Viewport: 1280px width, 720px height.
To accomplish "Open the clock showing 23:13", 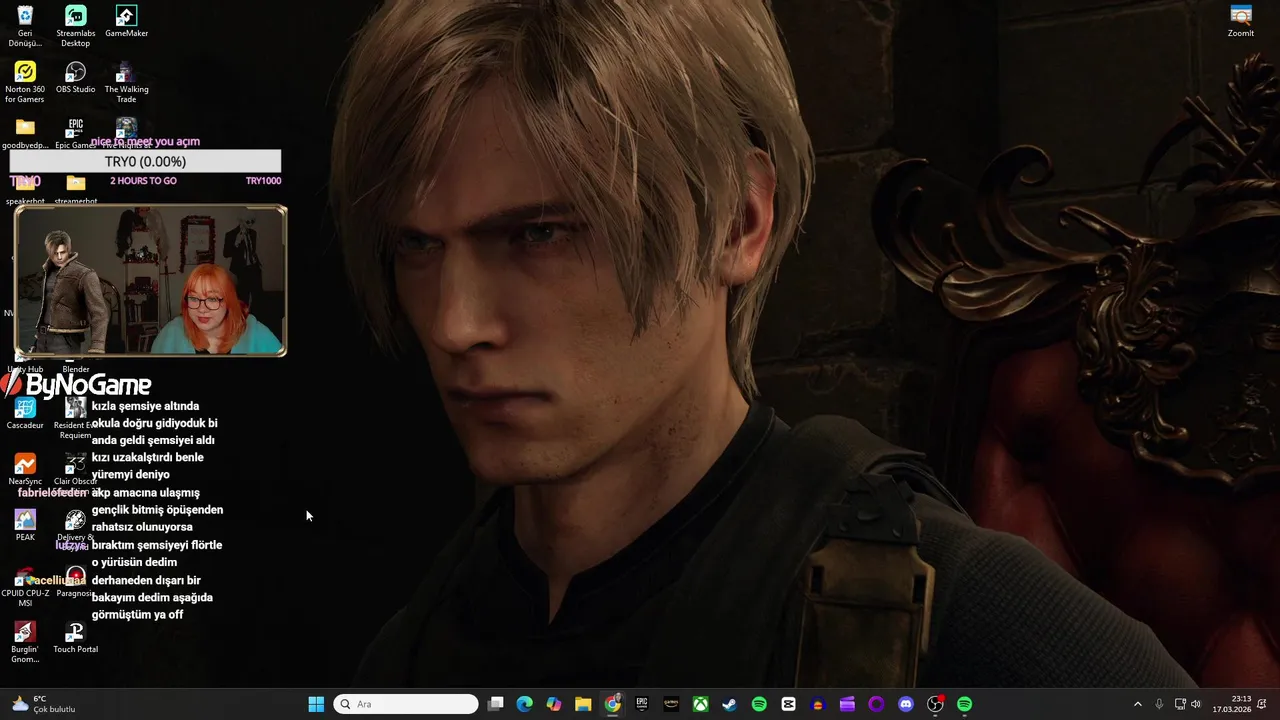I will [1232, 704].
